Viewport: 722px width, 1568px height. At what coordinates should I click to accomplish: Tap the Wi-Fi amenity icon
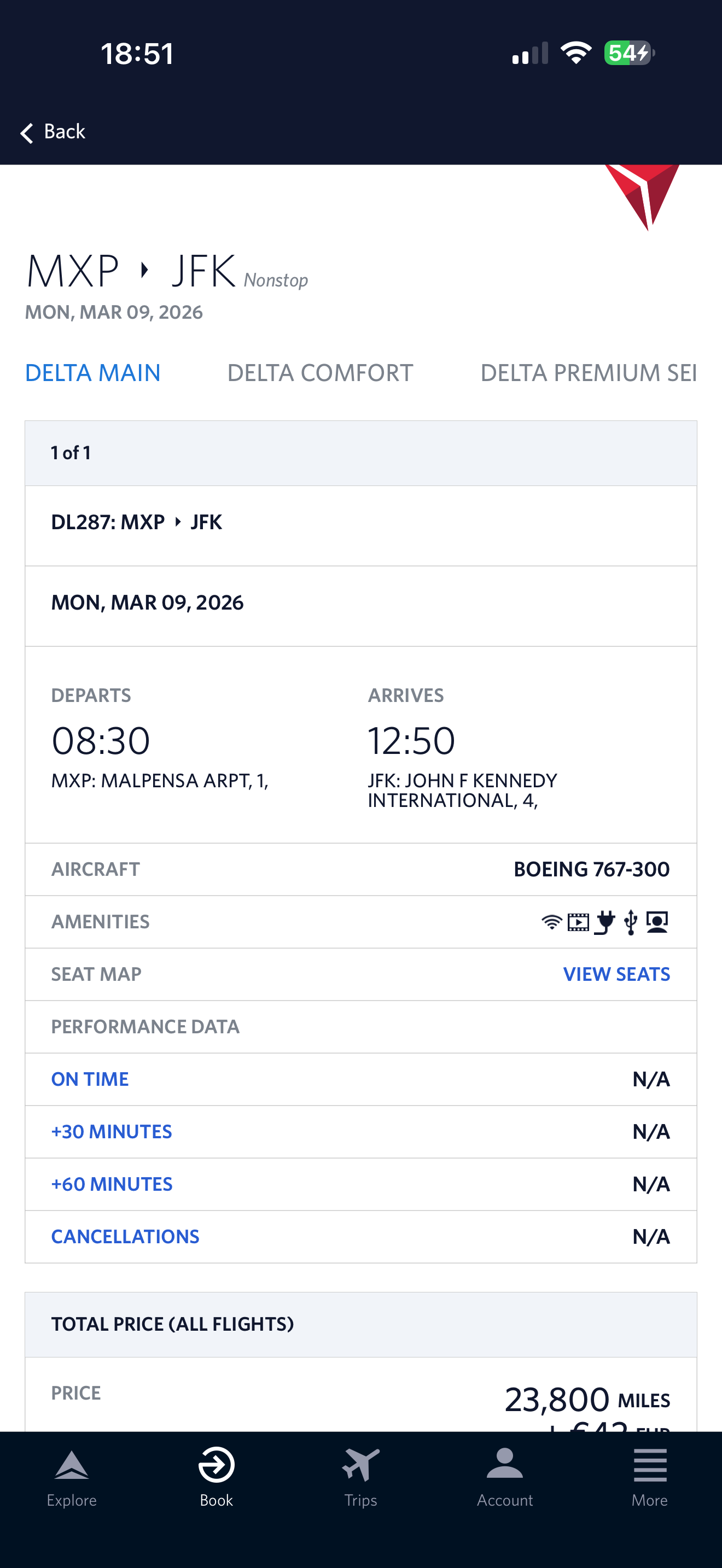pos(551,922)
